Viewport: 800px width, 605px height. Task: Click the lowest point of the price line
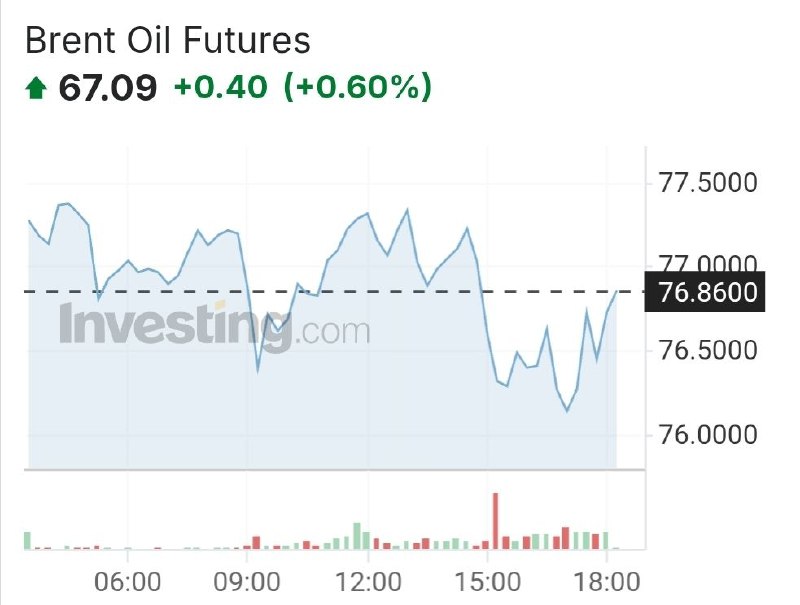point(567,411)
